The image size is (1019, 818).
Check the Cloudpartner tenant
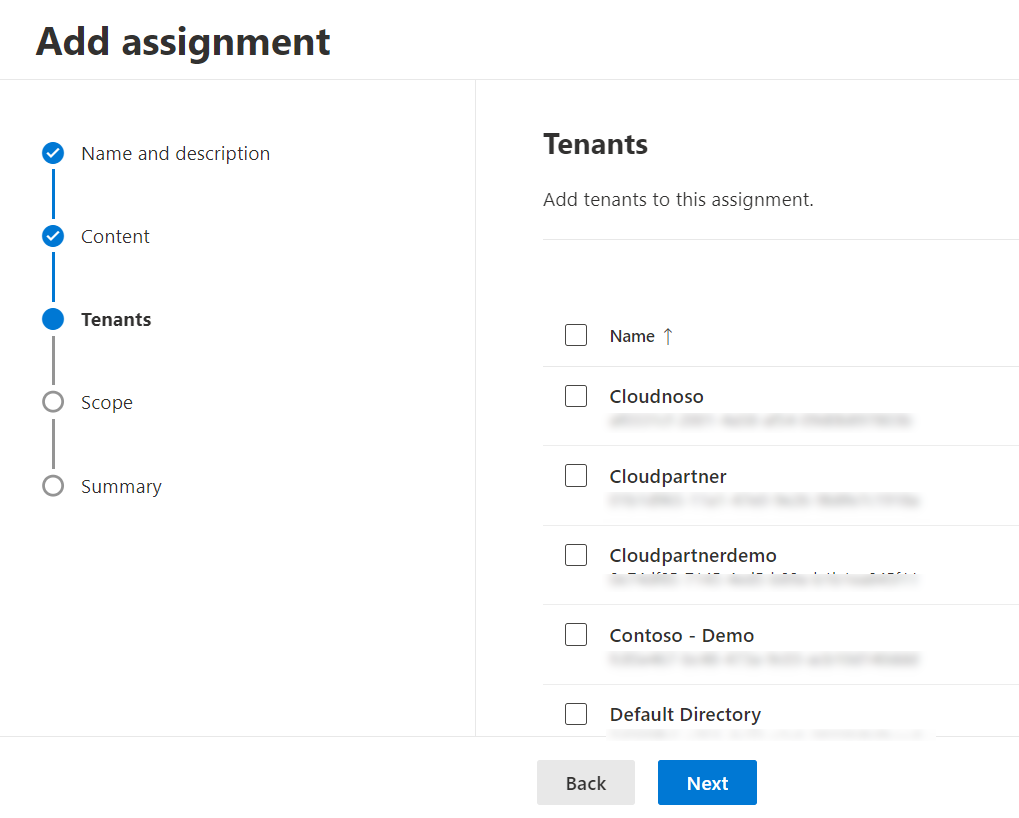tap(576, 475)
